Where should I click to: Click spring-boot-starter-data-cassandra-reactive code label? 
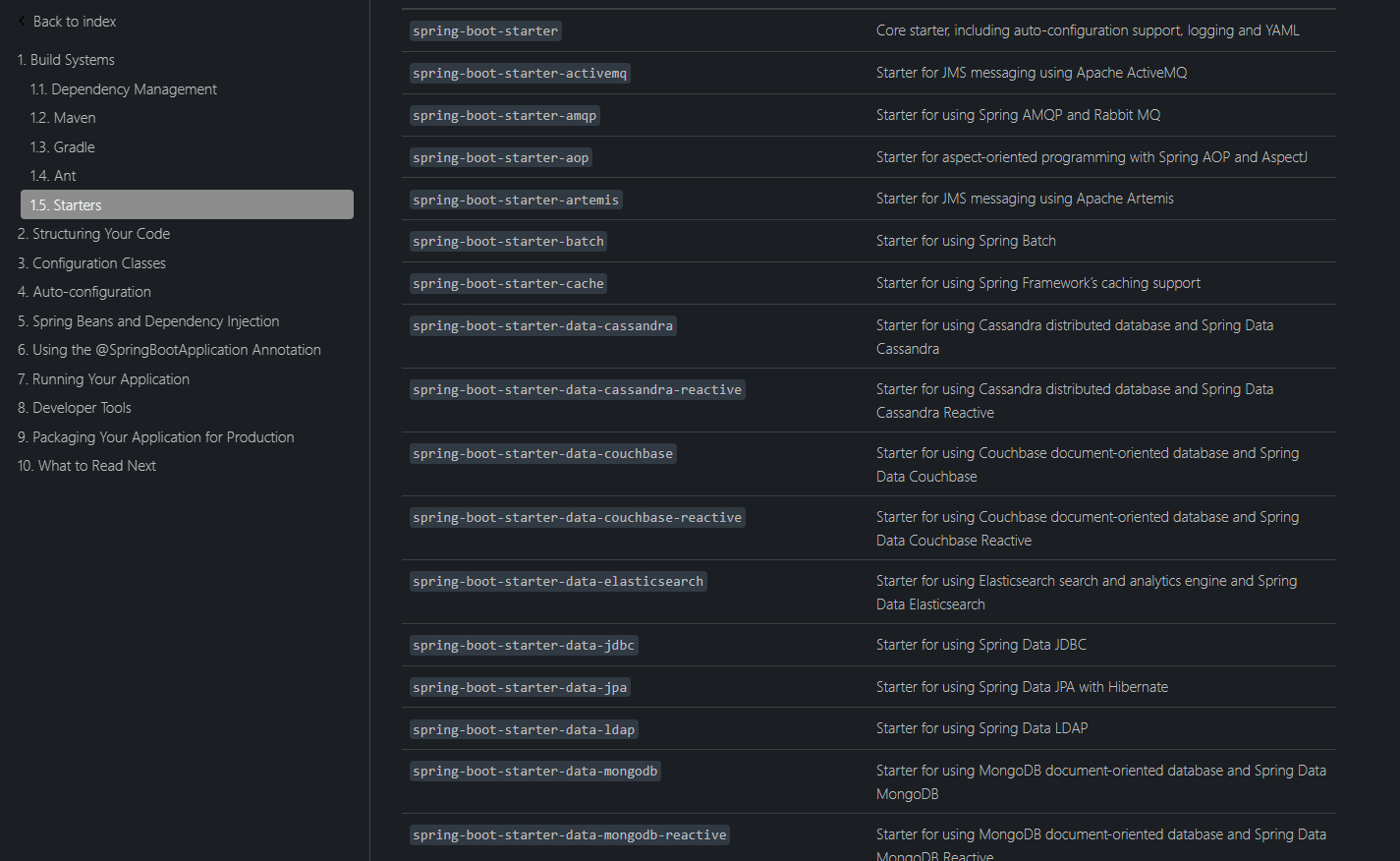[x=578, y=390]
